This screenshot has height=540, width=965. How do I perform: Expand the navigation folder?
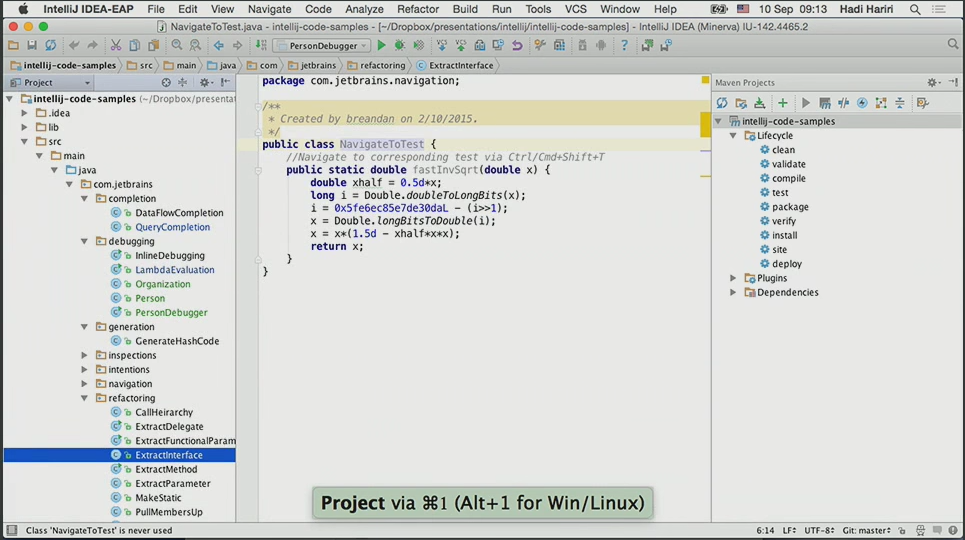[84, 384]
